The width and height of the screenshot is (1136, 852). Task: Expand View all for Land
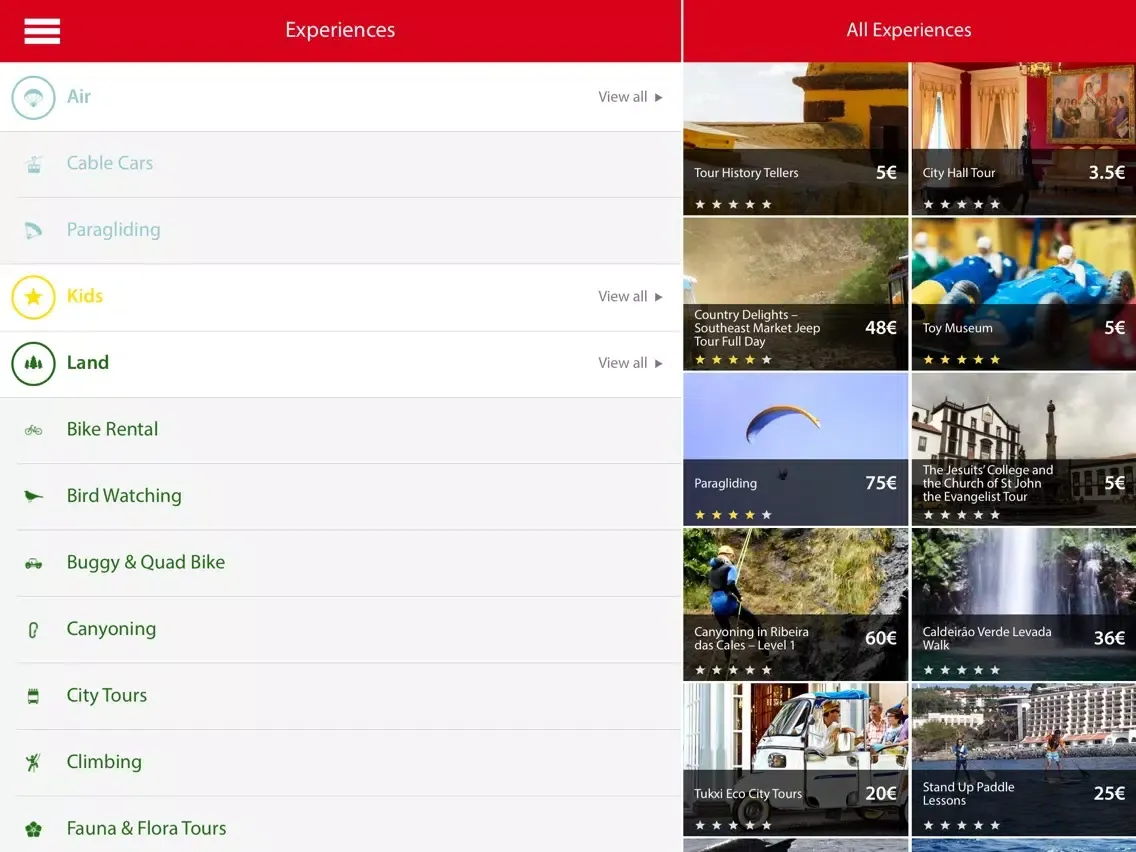pyautogui.click(x=630, y=363)
